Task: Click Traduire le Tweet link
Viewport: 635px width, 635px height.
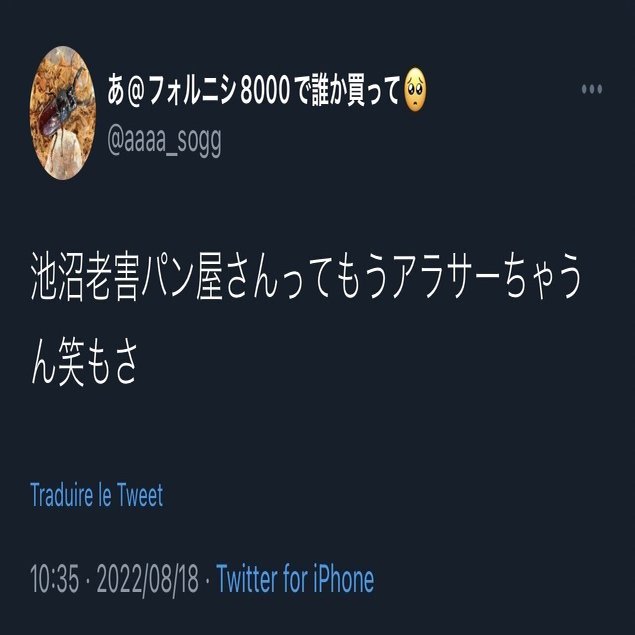Action: click(97, 495)
